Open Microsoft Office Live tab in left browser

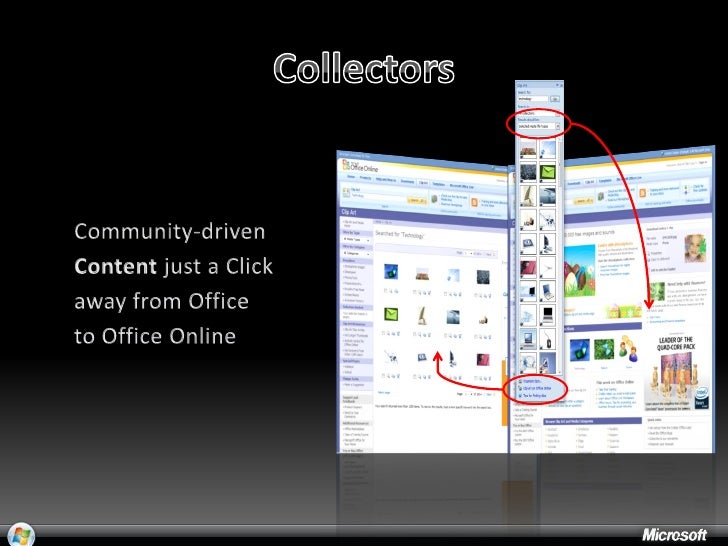click(x=462, y=186)
